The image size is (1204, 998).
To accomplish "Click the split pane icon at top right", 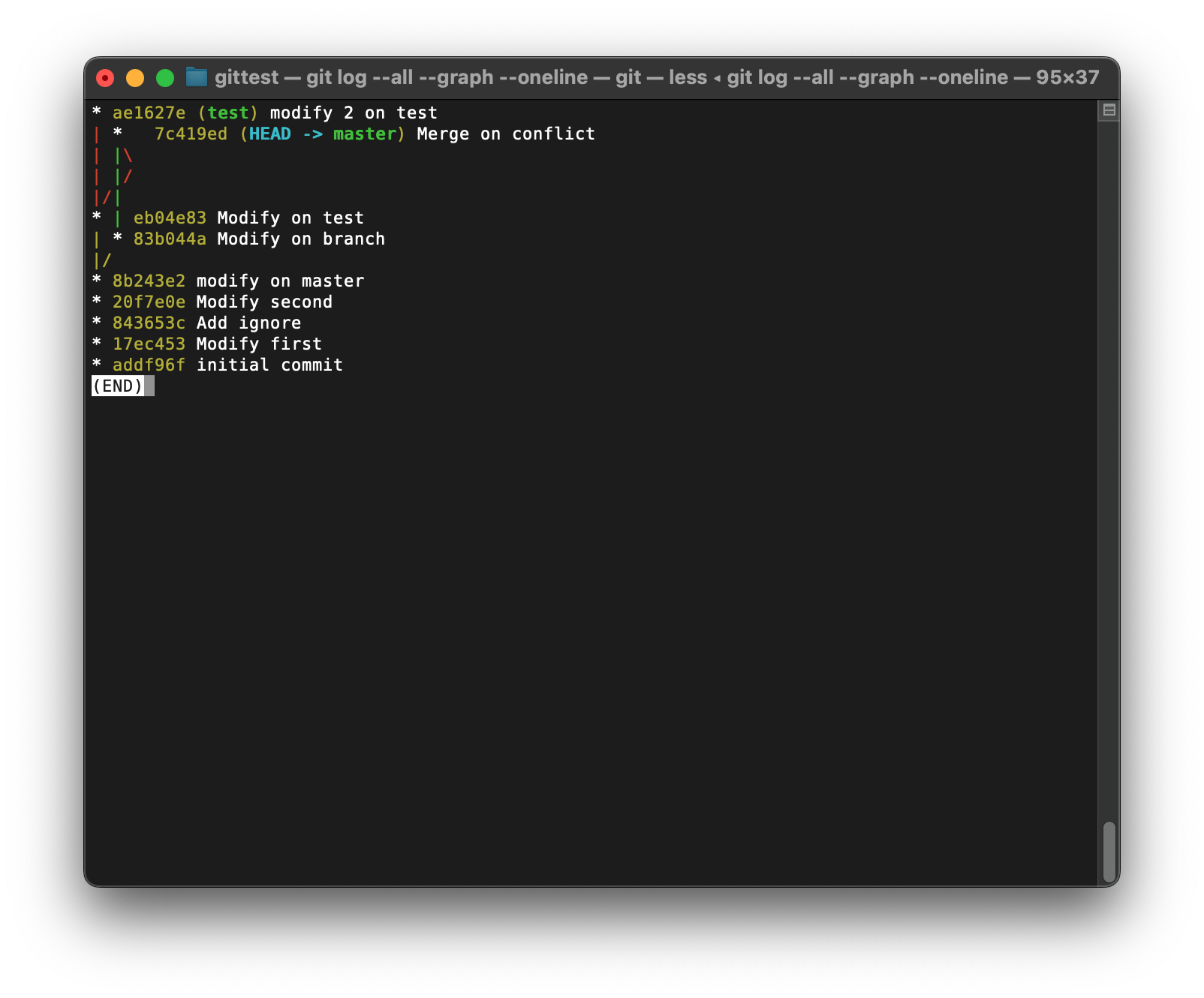I will [x=1109, y=110].
